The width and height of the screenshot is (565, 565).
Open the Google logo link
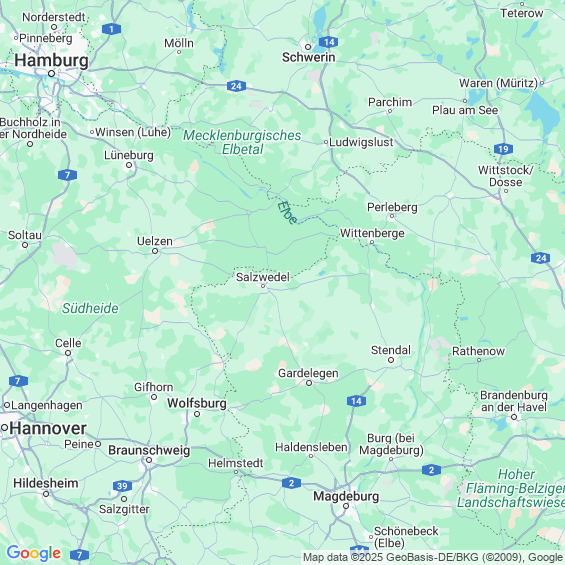point(34,553)
